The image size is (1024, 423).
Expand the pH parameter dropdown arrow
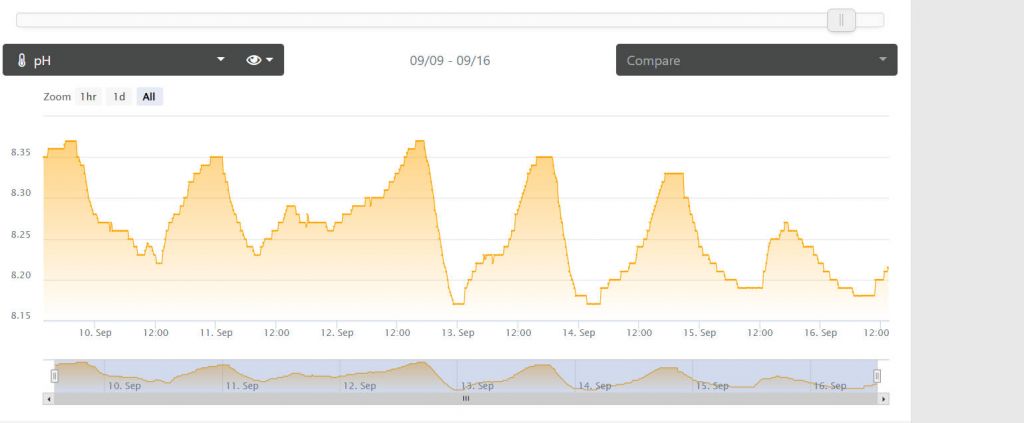pyautogui.click(x=221, y=60)
